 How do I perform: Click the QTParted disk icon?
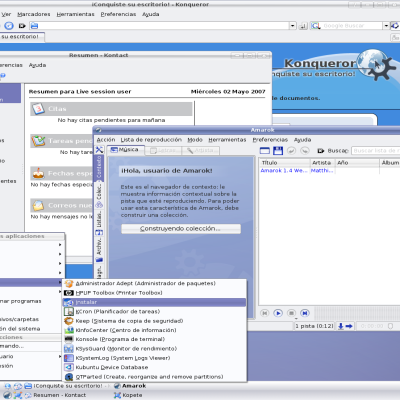(x=69, y=377)
